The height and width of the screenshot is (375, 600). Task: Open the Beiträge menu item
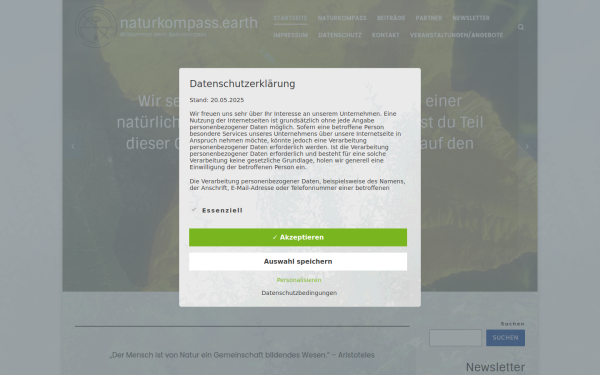tap(391, 18)
